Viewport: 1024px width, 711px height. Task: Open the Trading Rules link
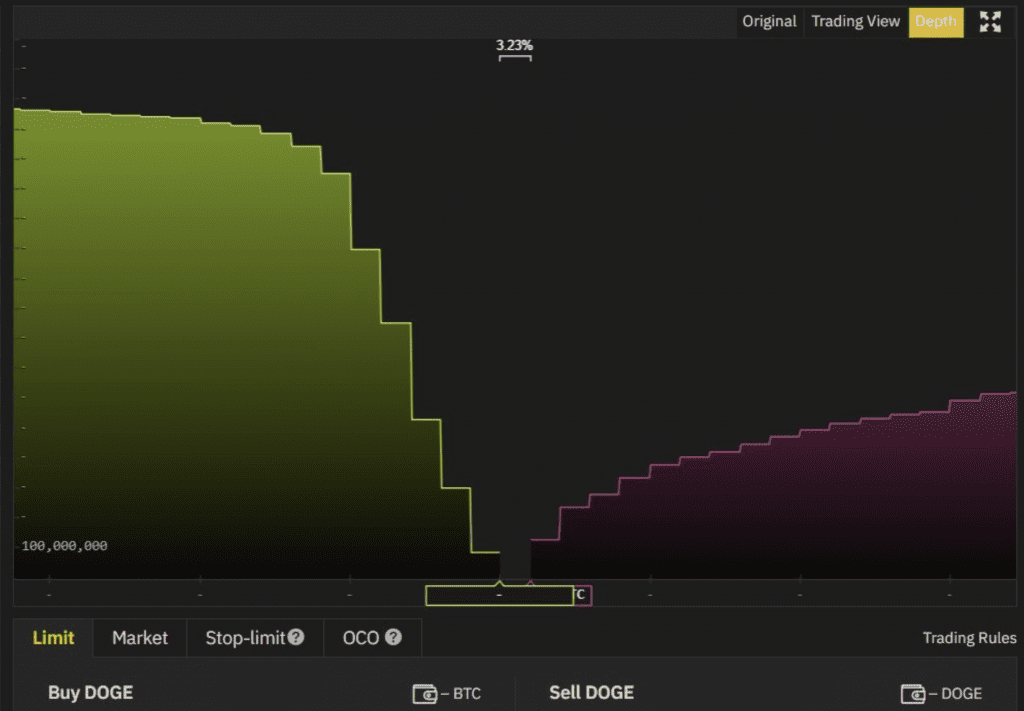coord(969,638)
